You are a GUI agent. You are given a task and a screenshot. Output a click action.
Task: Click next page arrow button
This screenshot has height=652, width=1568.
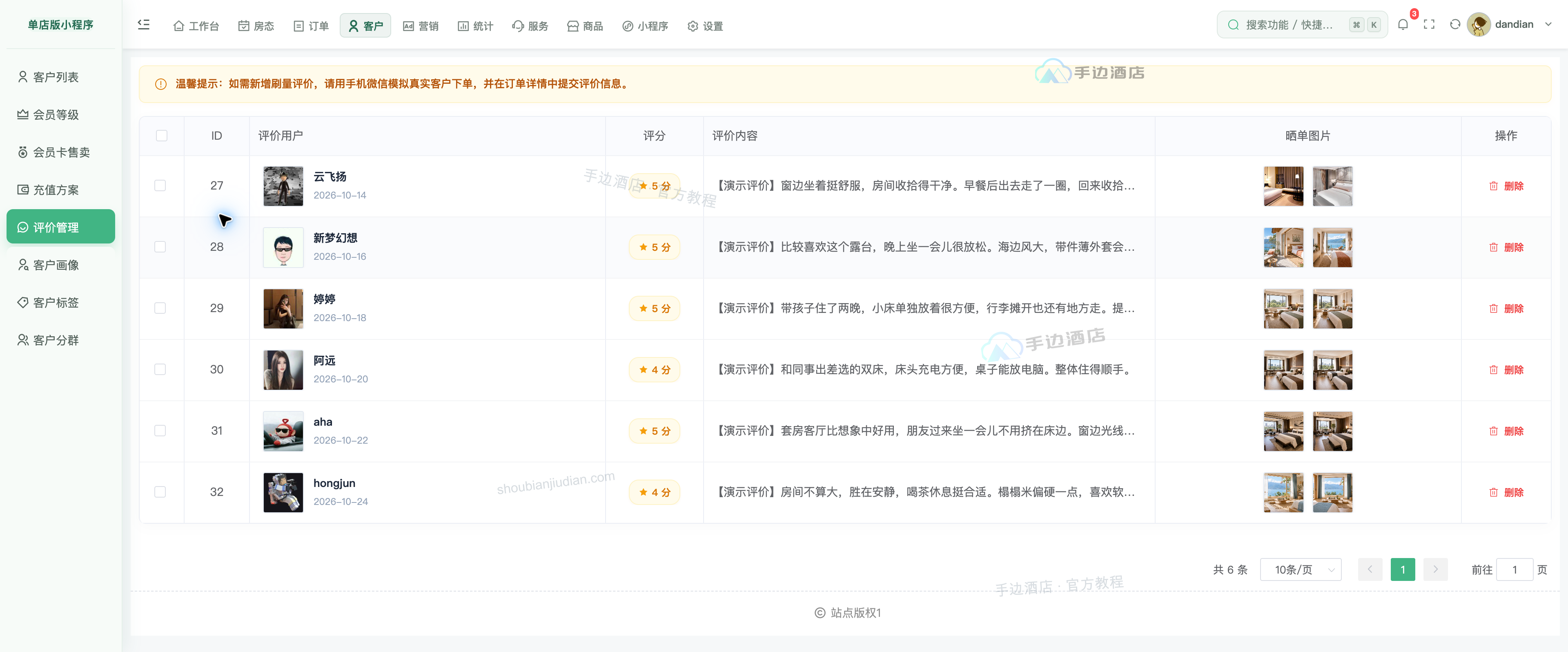[1435, 569]
